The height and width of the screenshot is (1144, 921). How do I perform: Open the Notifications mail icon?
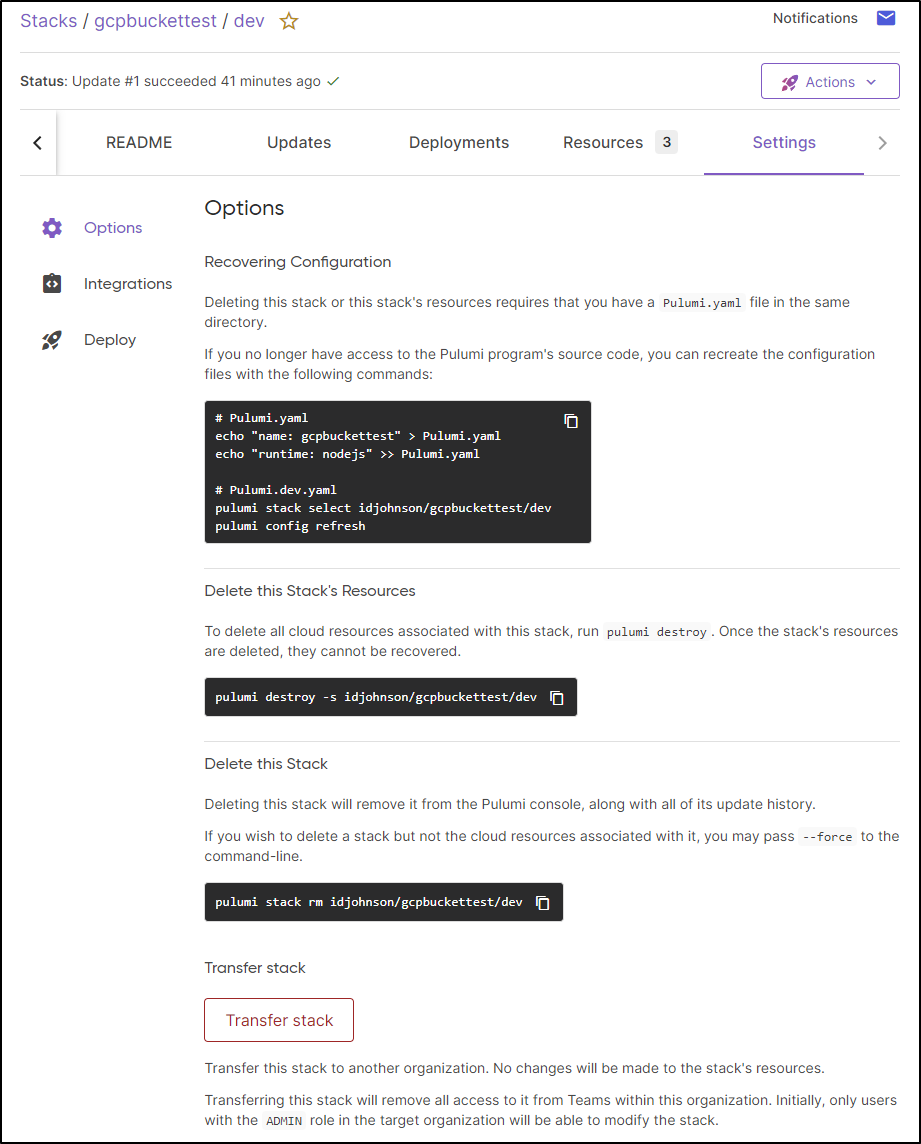(885, 18)
